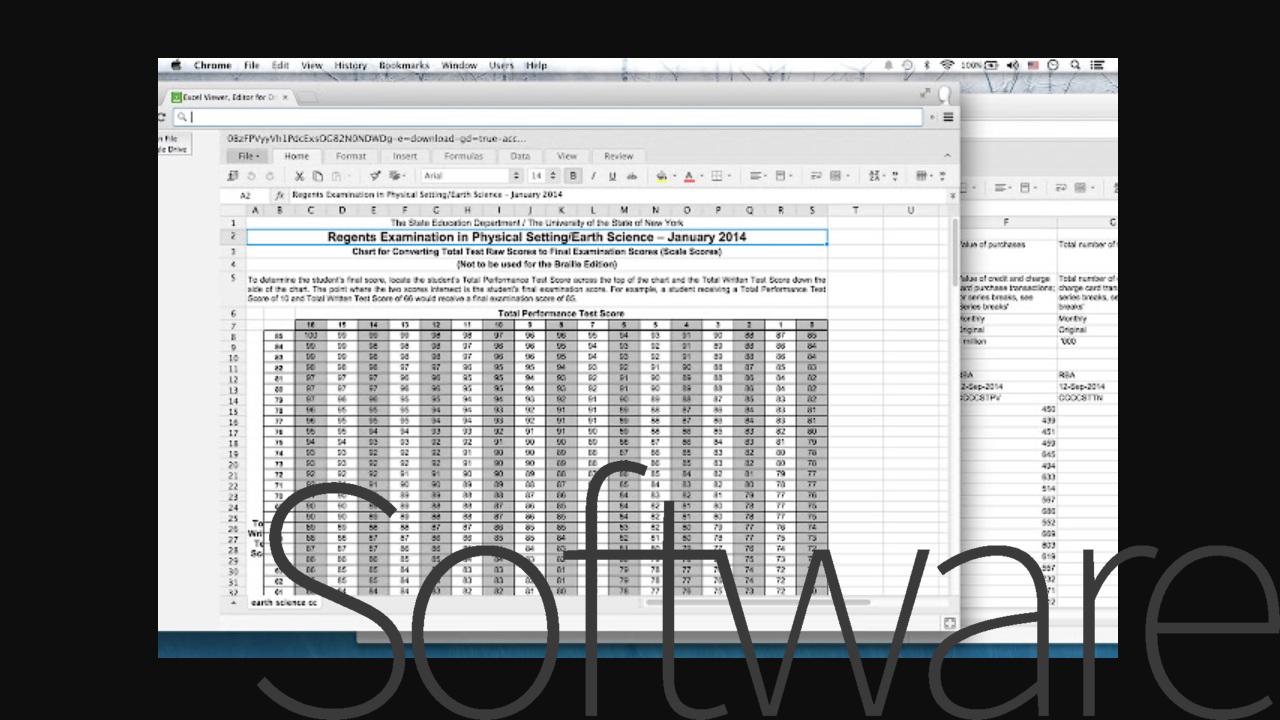Cut selection with the scissors icon
Viewport: 1280px width, 720px height.
(298, 176)
